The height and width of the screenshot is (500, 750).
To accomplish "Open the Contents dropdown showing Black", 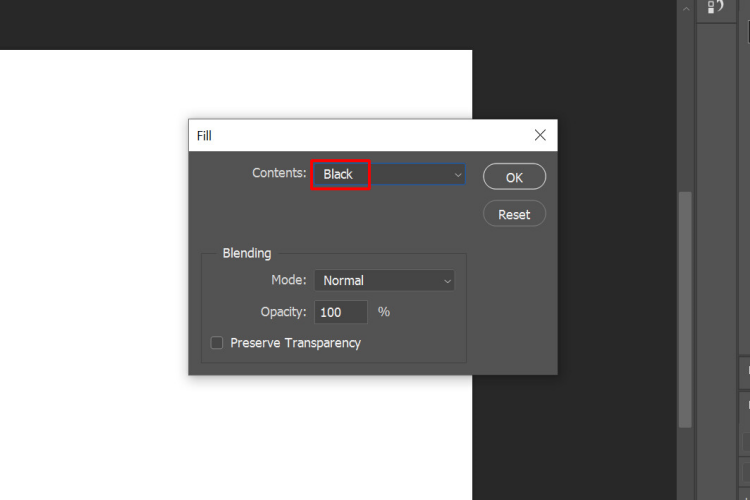I will 389,175.
